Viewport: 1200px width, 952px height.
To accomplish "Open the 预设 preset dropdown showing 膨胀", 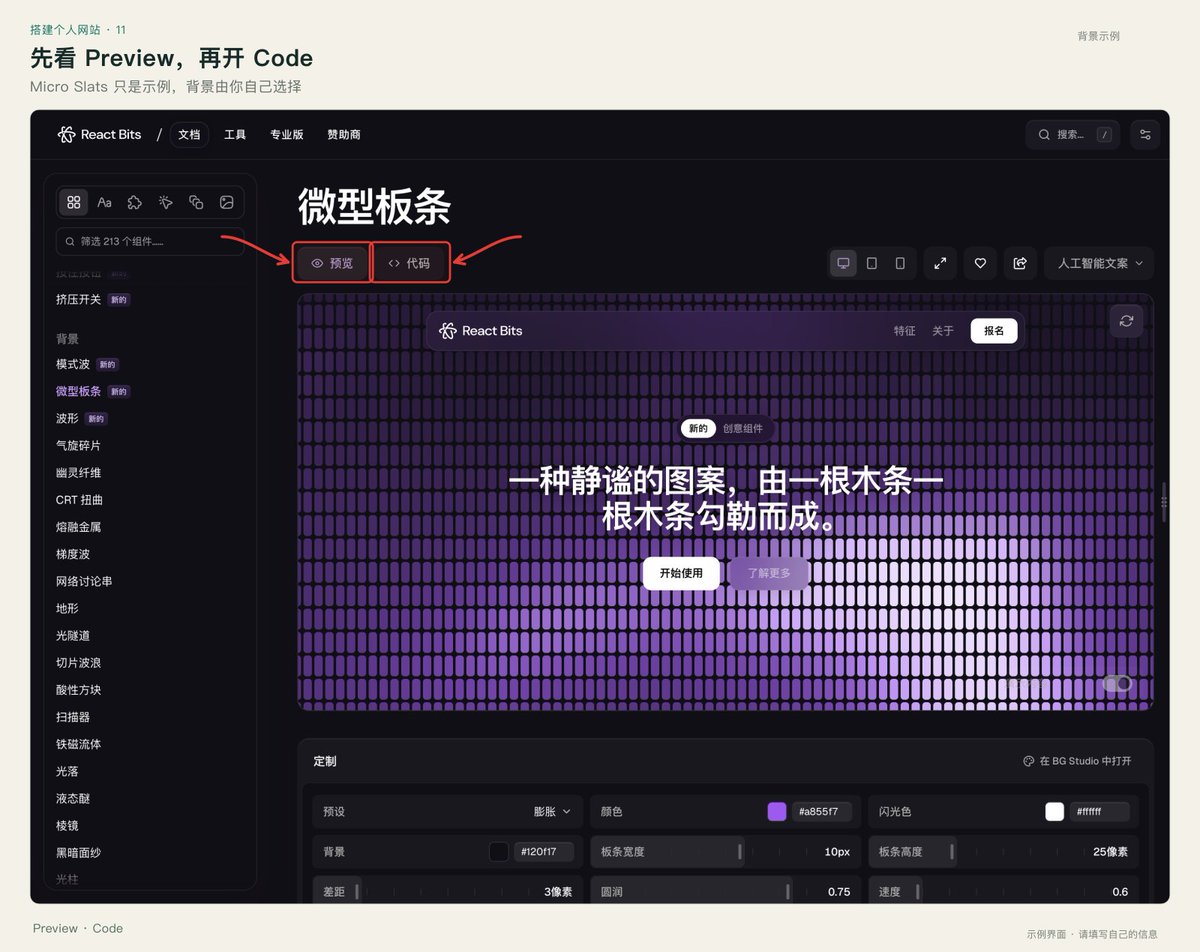I will (552, 811).
